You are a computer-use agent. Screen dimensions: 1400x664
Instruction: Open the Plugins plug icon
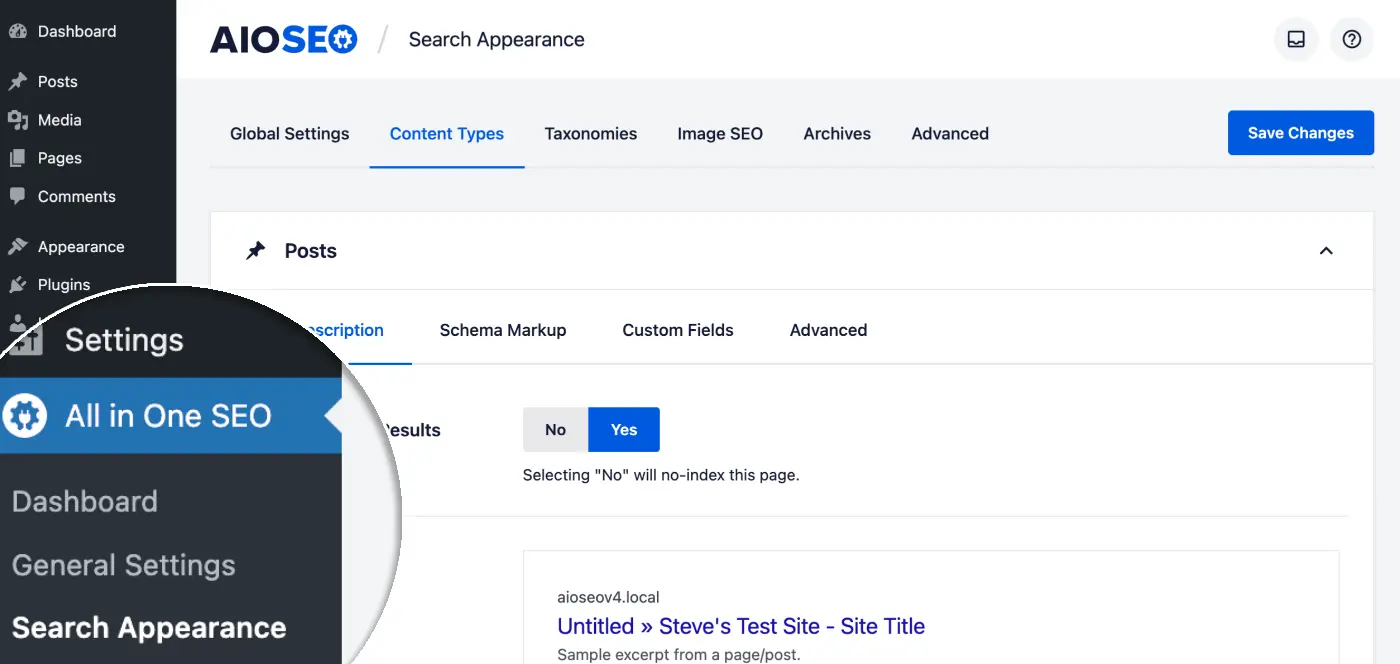17,285
